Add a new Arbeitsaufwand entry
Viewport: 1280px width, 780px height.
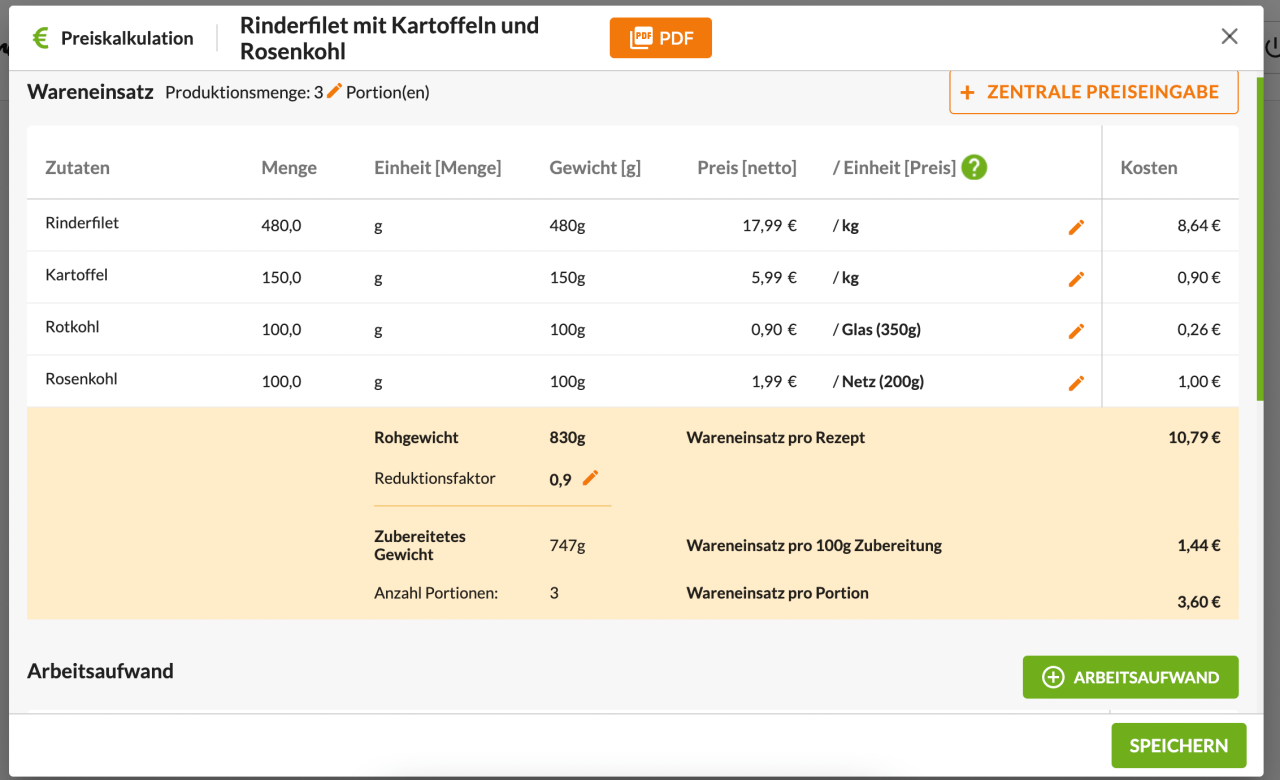pyautogui.click(x=1130, y=677)
